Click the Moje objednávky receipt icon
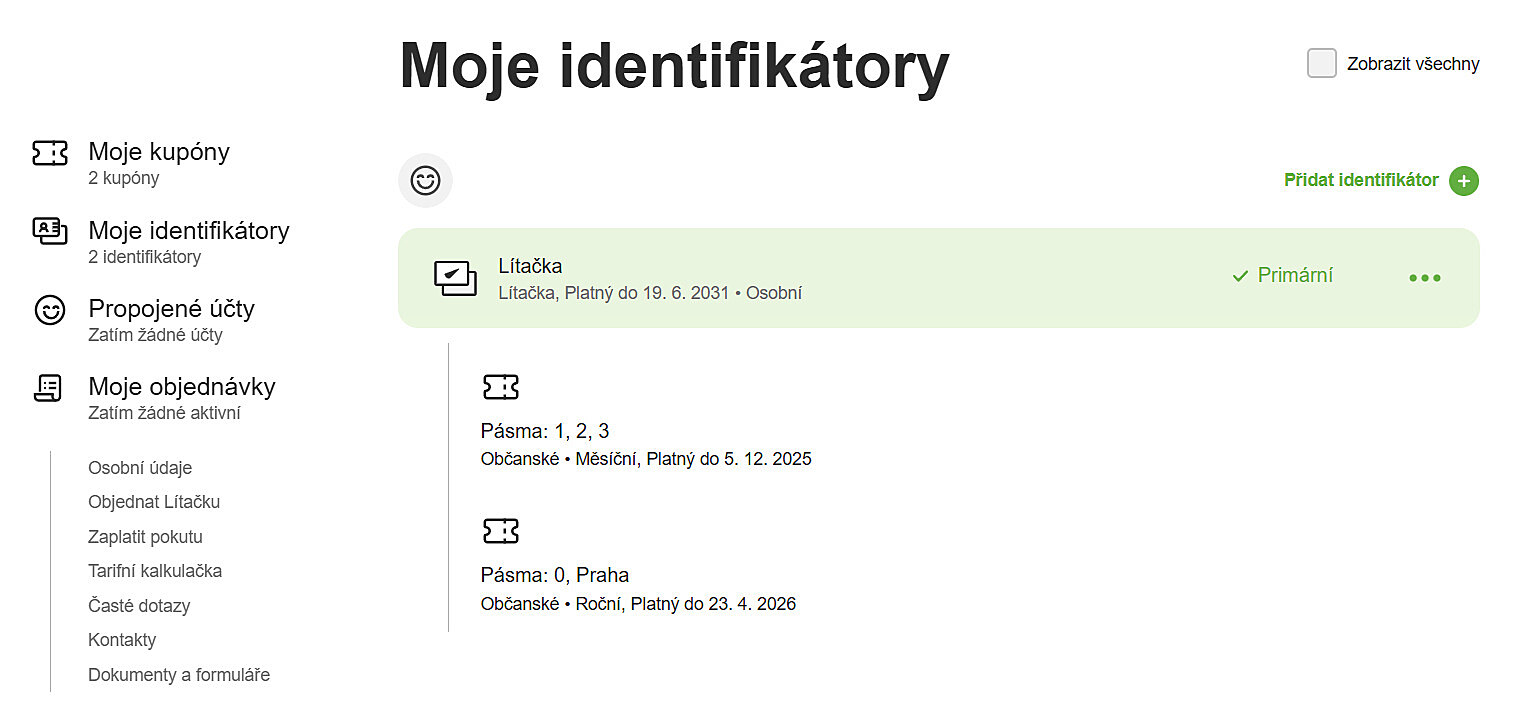Viewport: 1526px width, 709px height. (50, 388)
